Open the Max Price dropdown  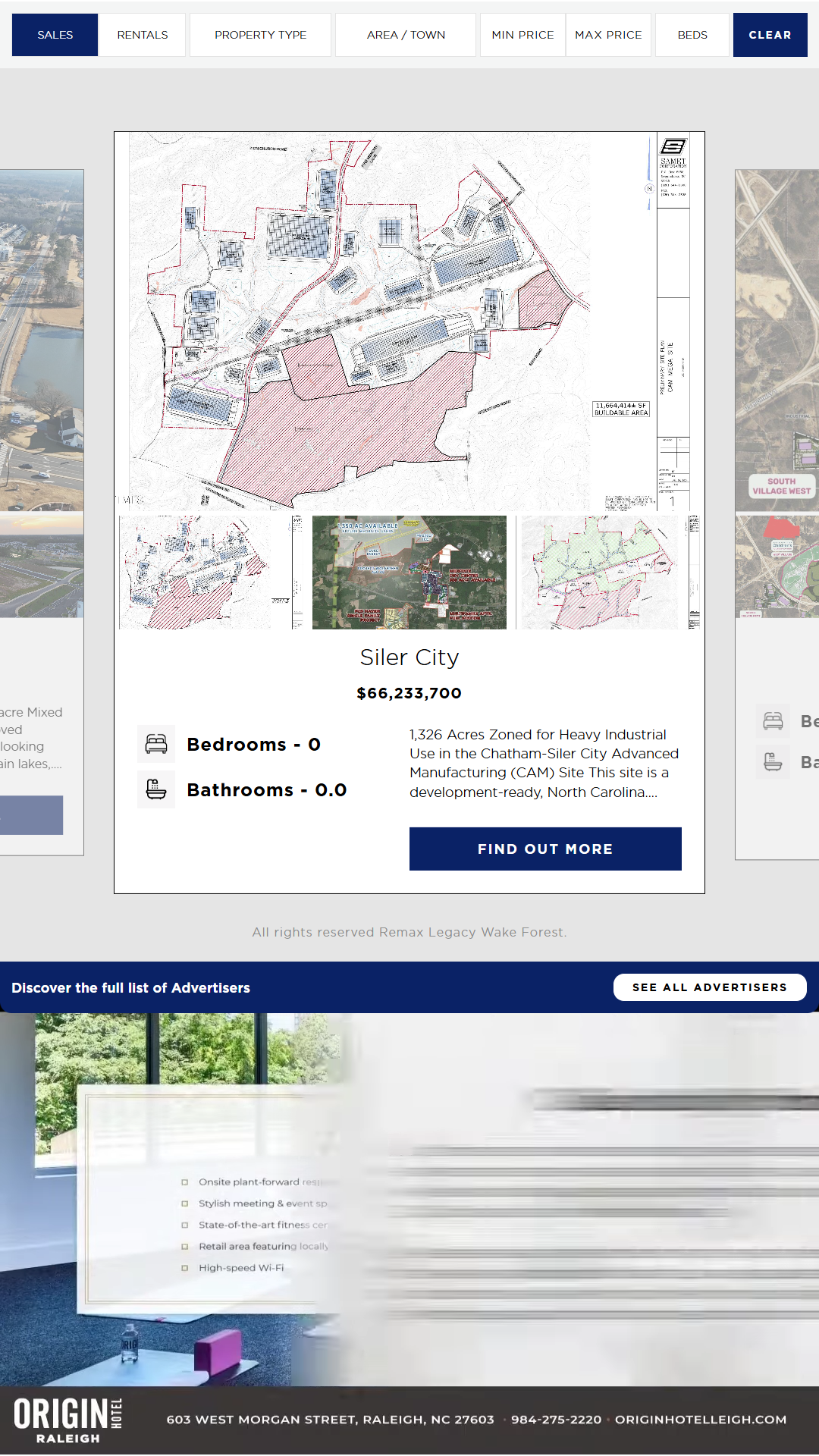tap(608, 35)
